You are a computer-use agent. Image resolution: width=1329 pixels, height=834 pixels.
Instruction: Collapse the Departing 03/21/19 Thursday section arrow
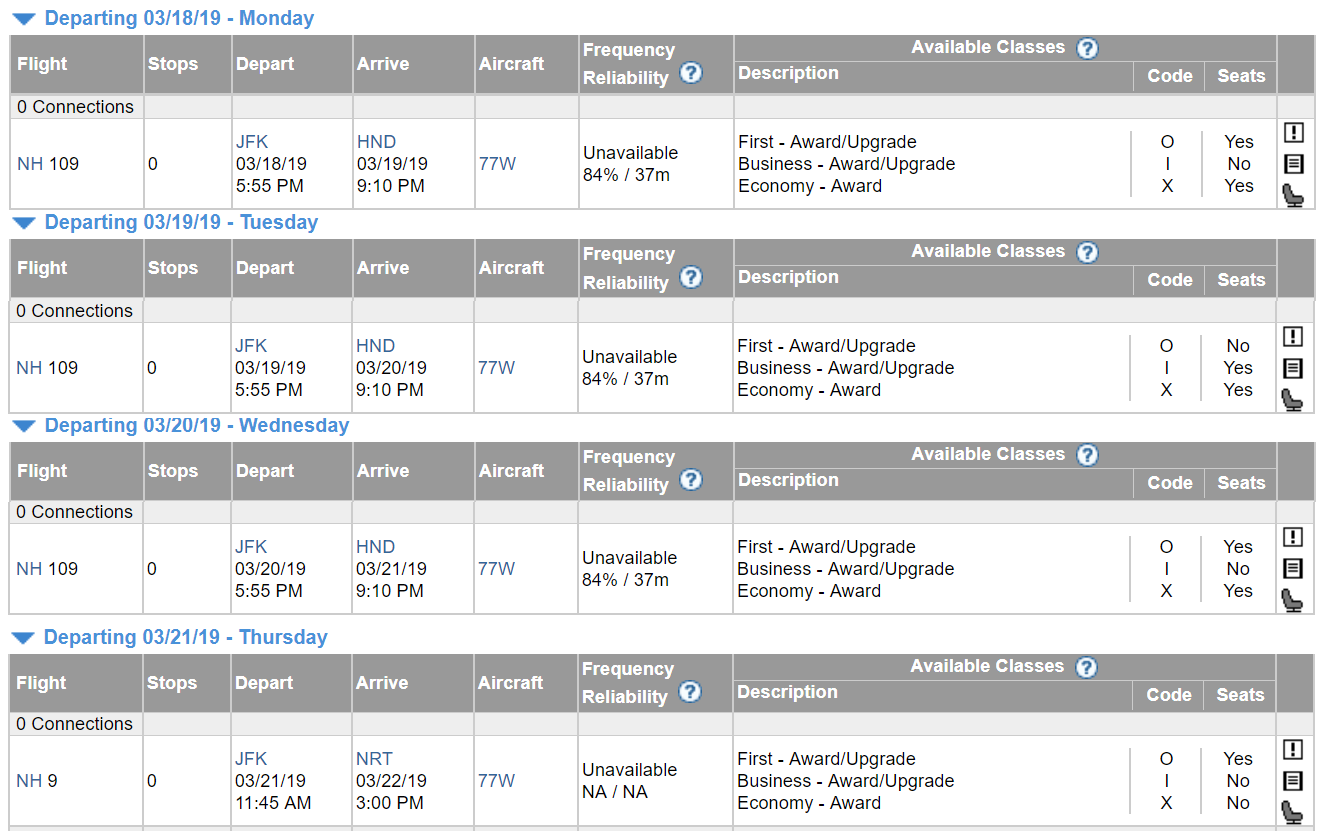pos(24,638)
